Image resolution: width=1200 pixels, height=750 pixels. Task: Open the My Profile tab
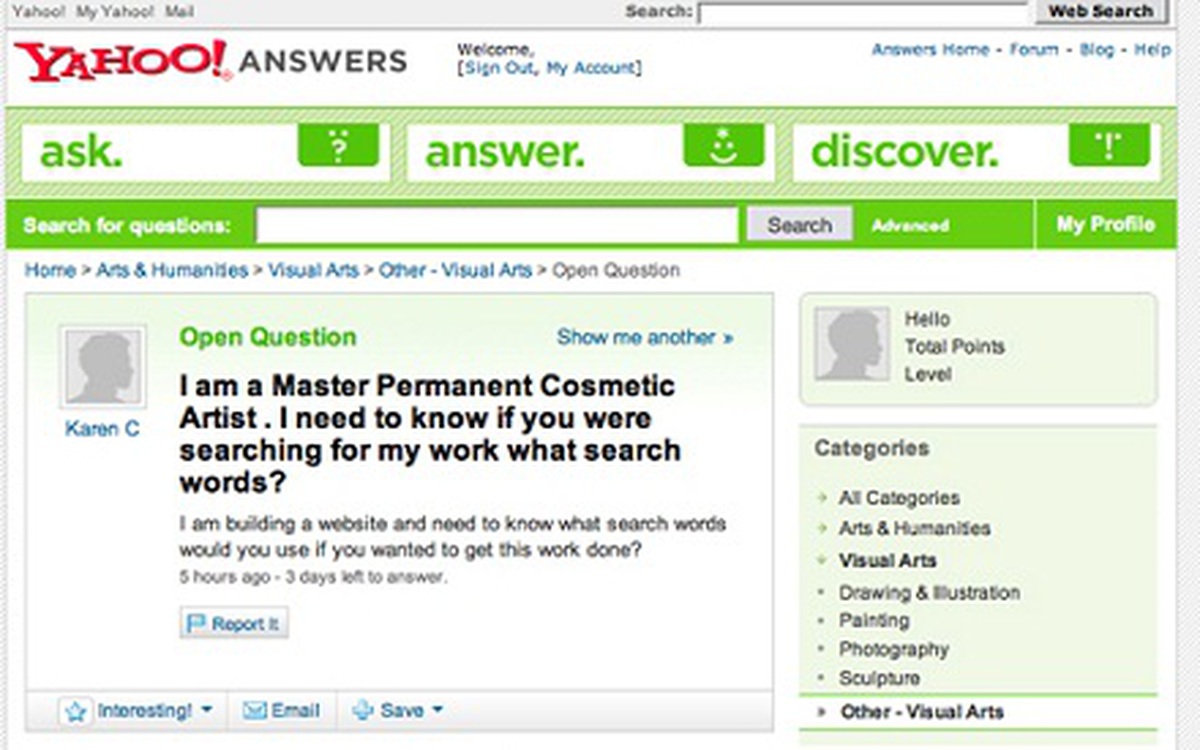coord(1105,225)
